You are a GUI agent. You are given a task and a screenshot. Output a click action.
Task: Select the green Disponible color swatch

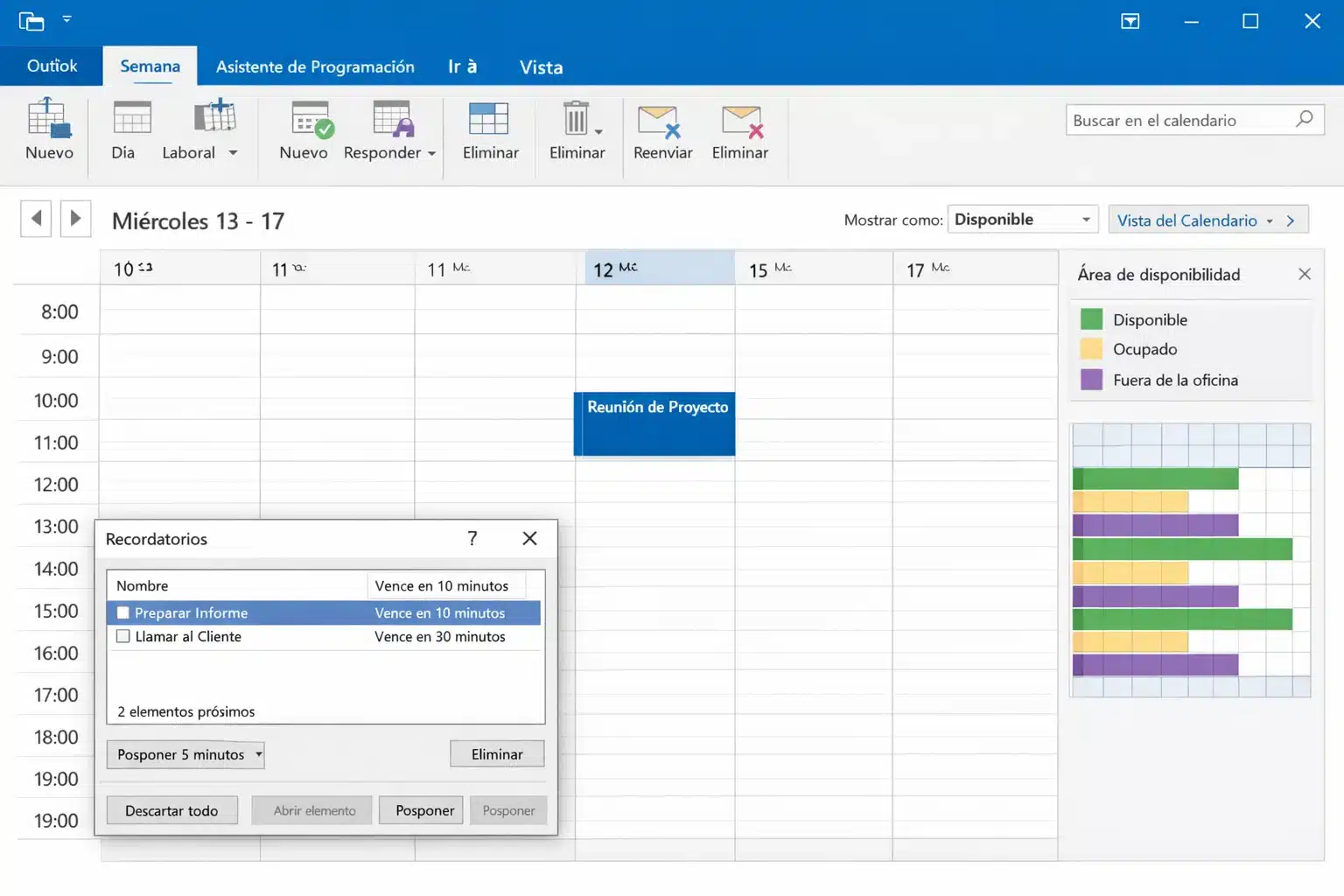1090,318
